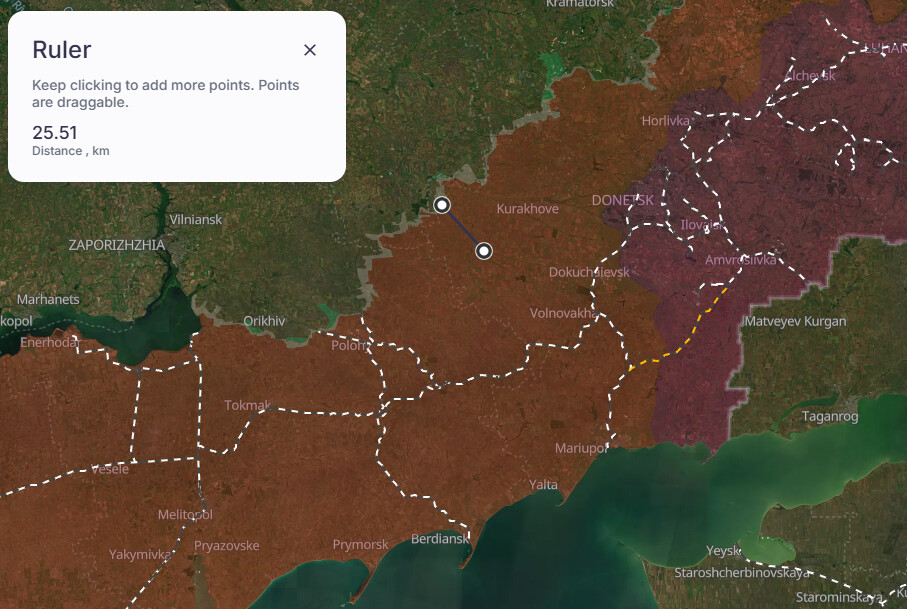
Task: Click the Ruler panel title
Action: (62, 50)
